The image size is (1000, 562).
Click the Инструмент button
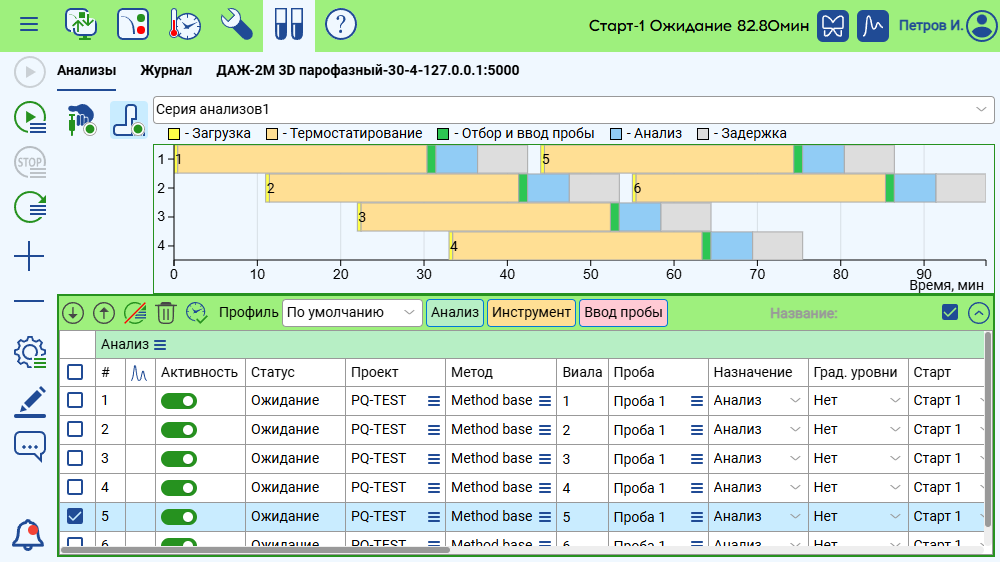point(531,313)
